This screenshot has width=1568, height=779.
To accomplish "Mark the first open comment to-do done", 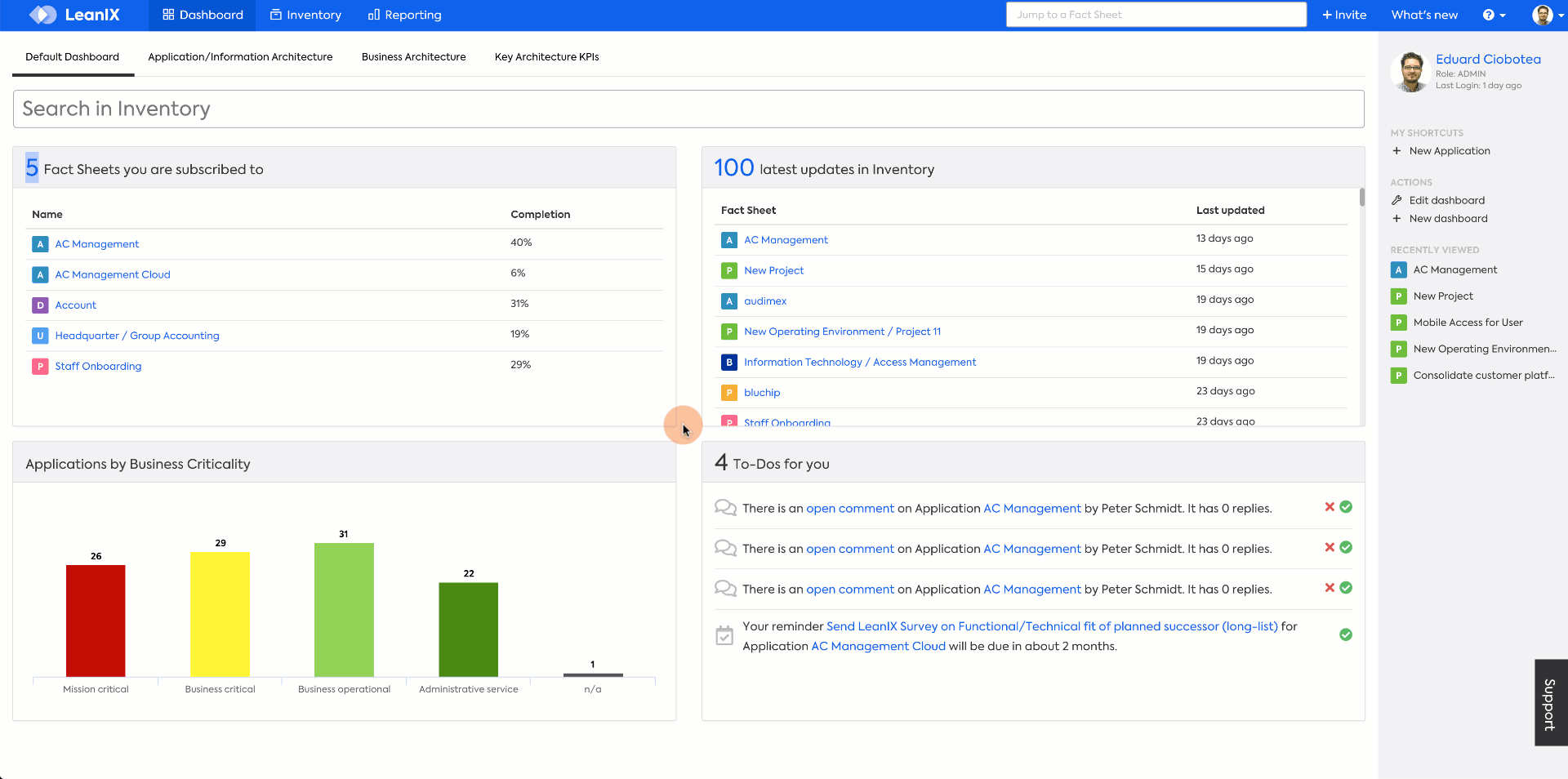I will 1346,507.
